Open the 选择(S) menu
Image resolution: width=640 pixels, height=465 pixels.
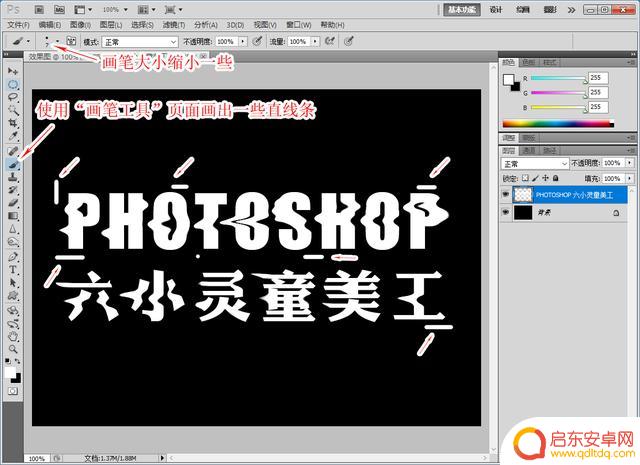tap(142, 25)
